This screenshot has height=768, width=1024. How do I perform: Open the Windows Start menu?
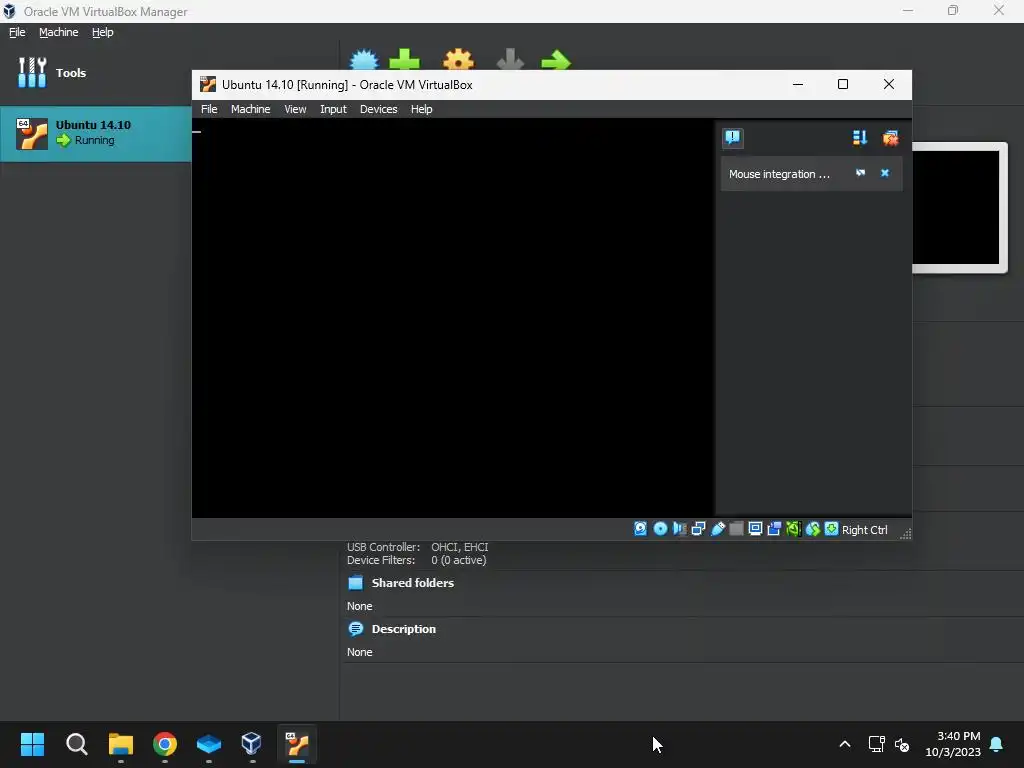point(32,744)
